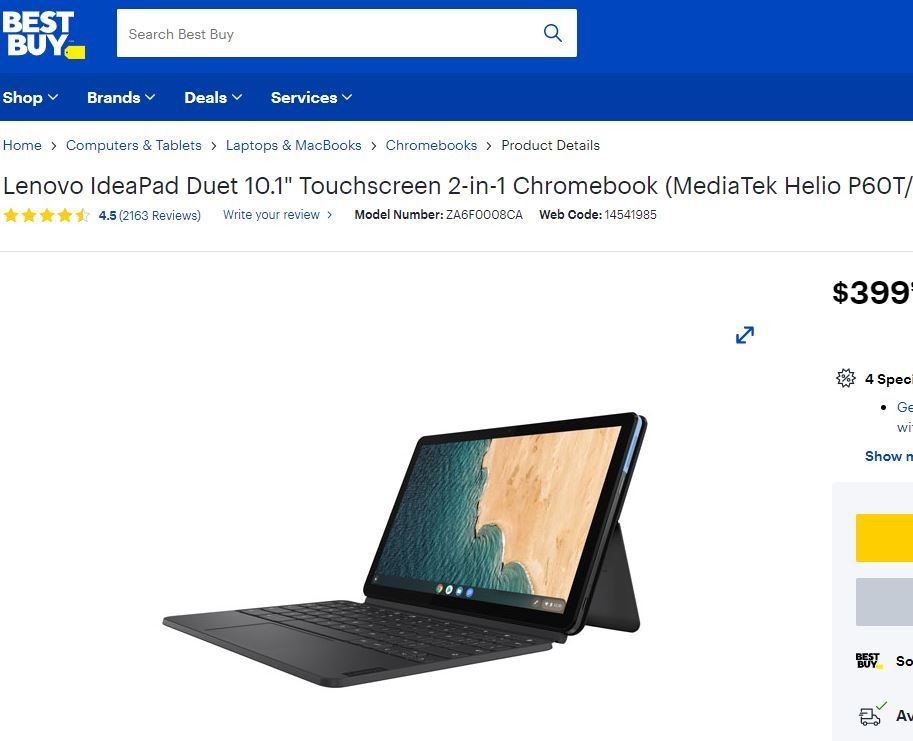Click in the Search Best Buy field
Screen dimensions: 913x741
point(329,33)
